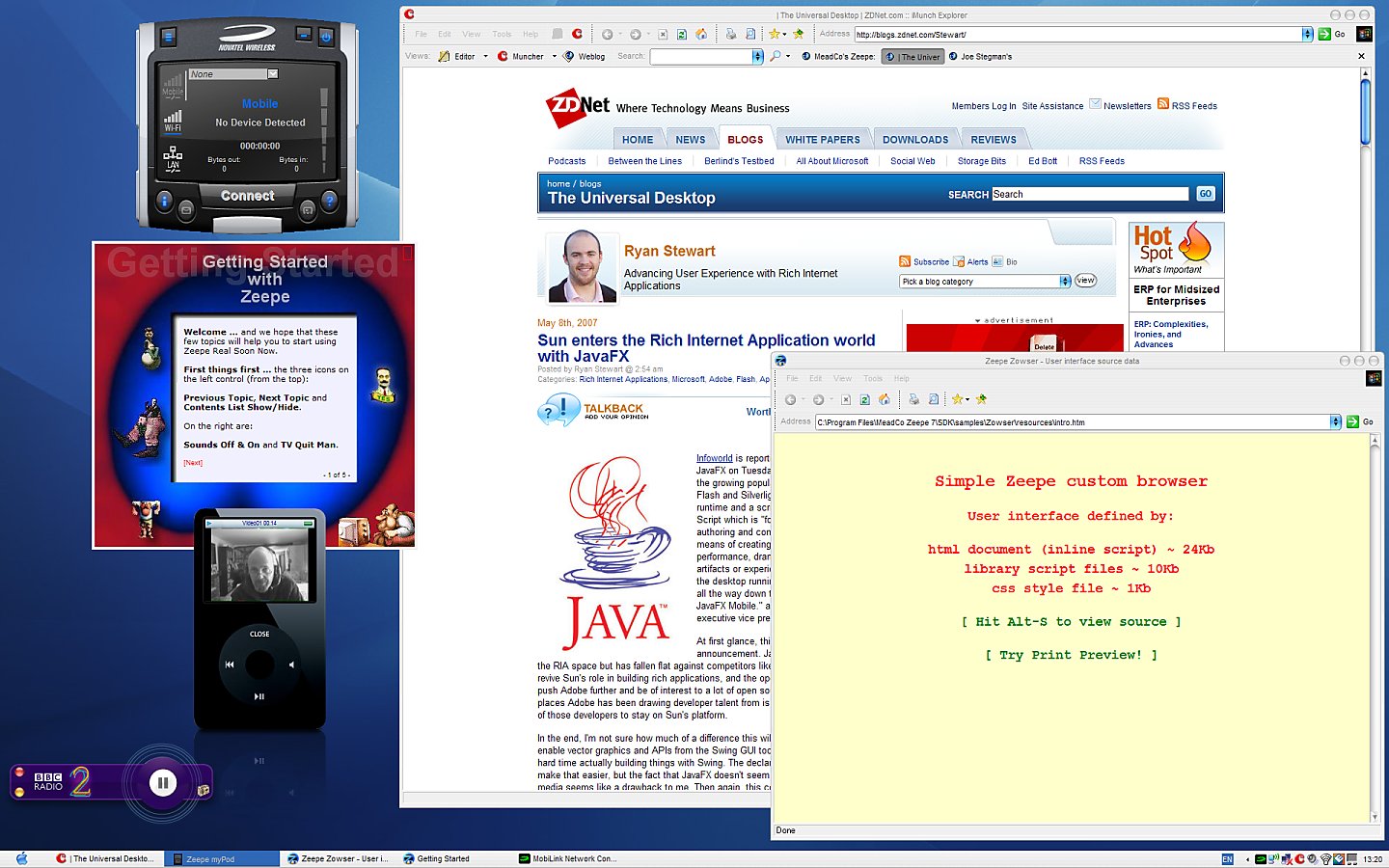Screen dimensions: 1389x868
Task: Select the Wi-Fi signal icon in MobiLink
Action: point(173,120)
